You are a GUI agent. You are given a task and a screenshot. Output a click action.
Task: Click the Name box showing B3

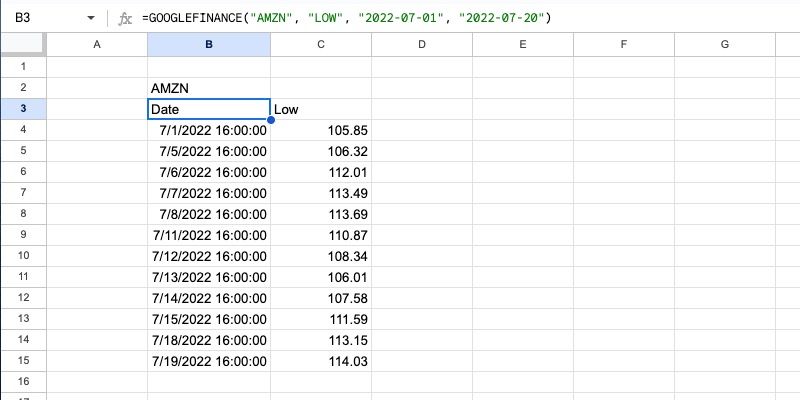point(40,19)
